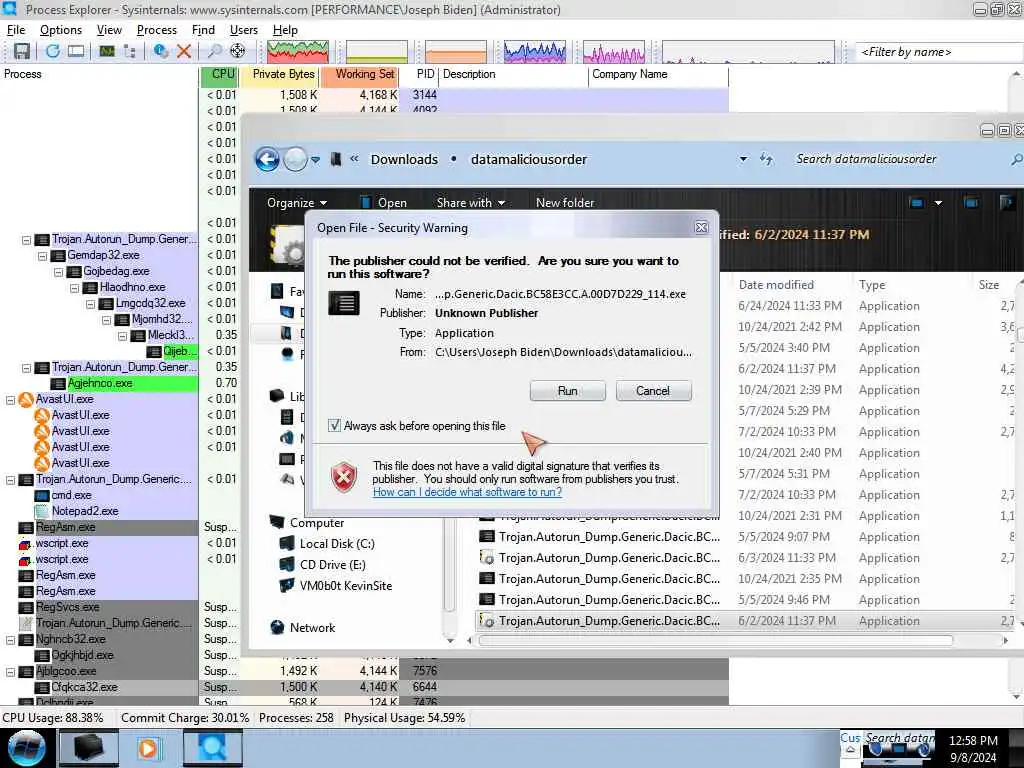Viewport: 1024px width, 768px height.
Task: Toggle the lower pane toolbar icon
Action: coord(76,51)
